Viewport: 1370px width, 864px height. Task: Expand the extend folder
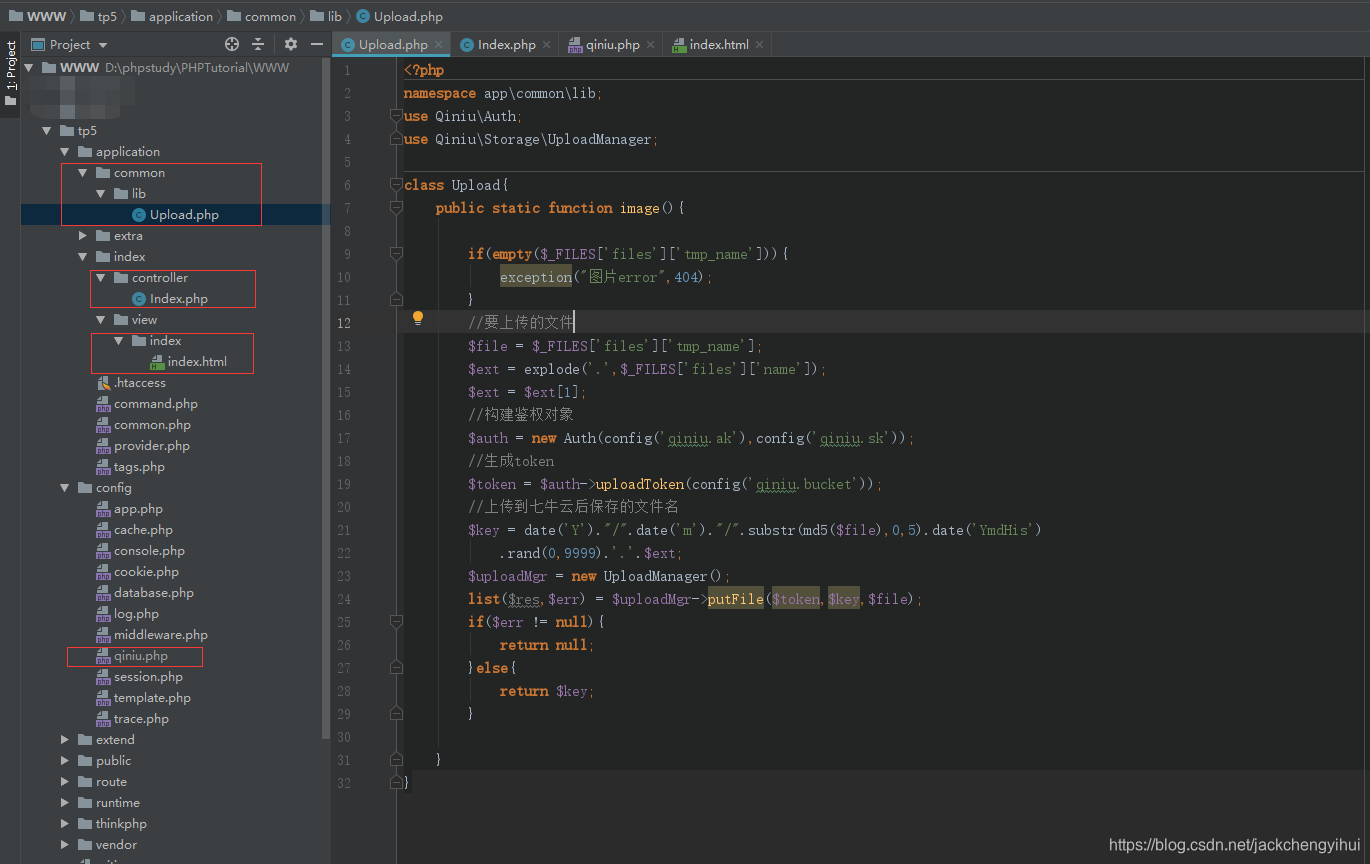click(x=65, y=740)
